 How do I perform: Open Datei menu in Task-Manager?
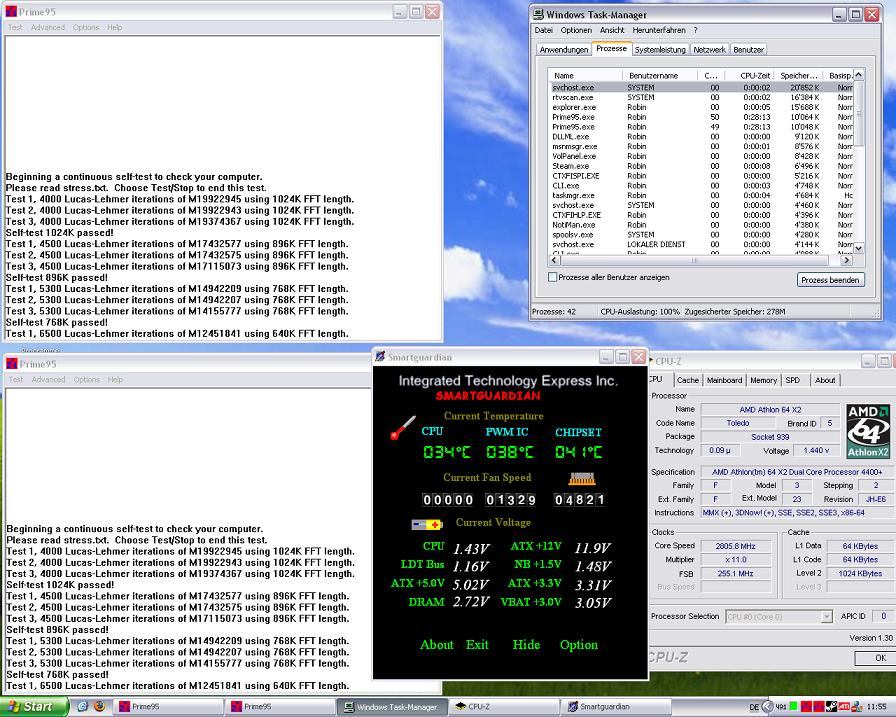(543, 30)
